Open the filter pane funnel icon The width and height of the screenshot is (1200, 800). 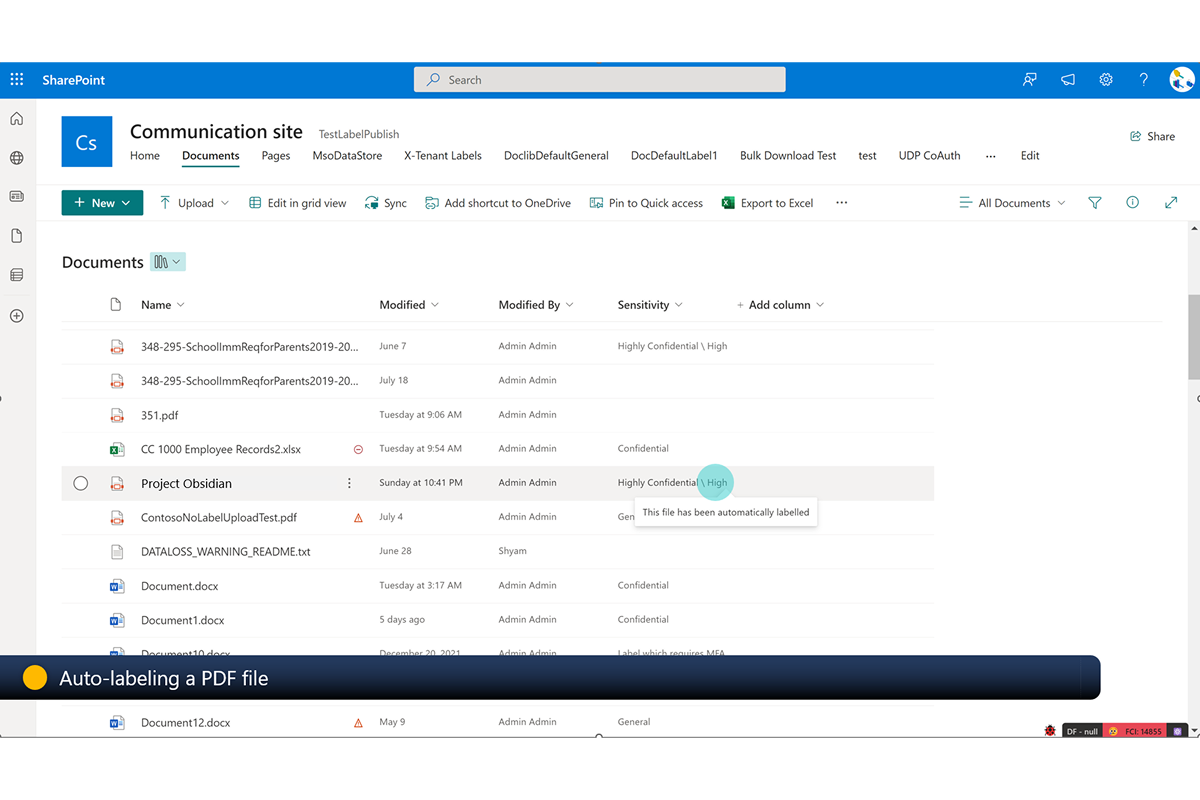1095,203
